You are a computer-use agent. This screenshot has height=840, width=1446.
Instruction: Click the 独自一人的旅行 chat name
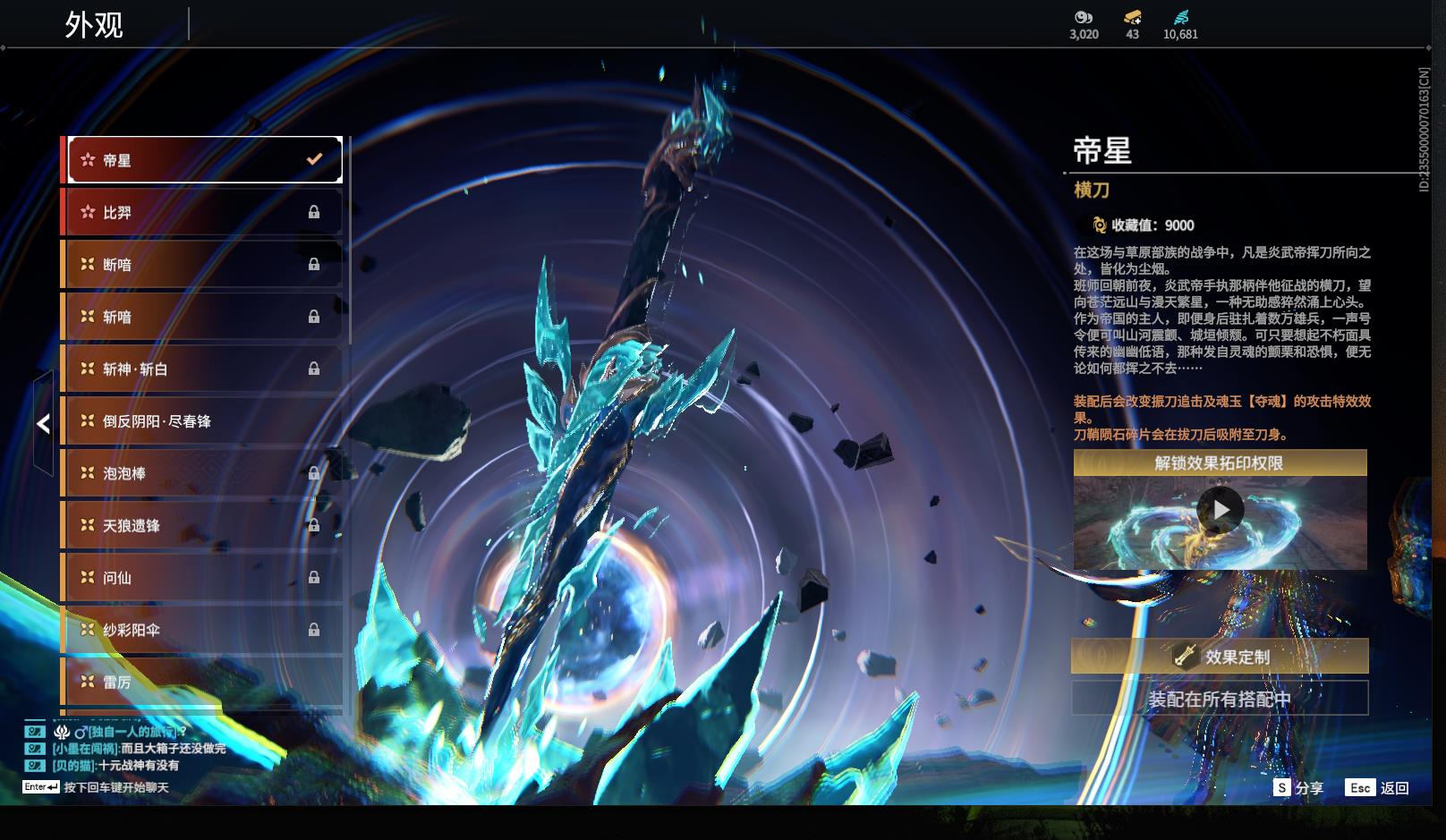click(132, 732)
